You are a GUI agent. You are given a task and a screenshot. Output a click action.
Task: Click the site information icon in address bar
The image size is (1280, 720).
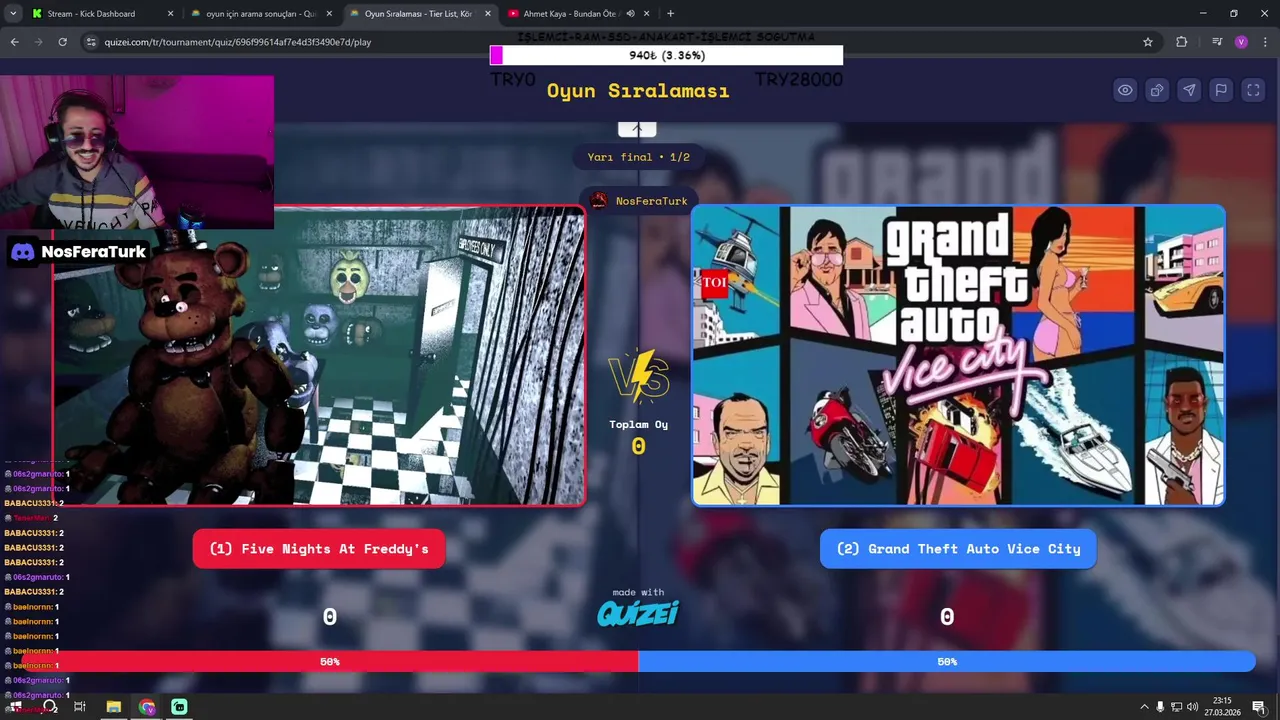tap(91, 42)
